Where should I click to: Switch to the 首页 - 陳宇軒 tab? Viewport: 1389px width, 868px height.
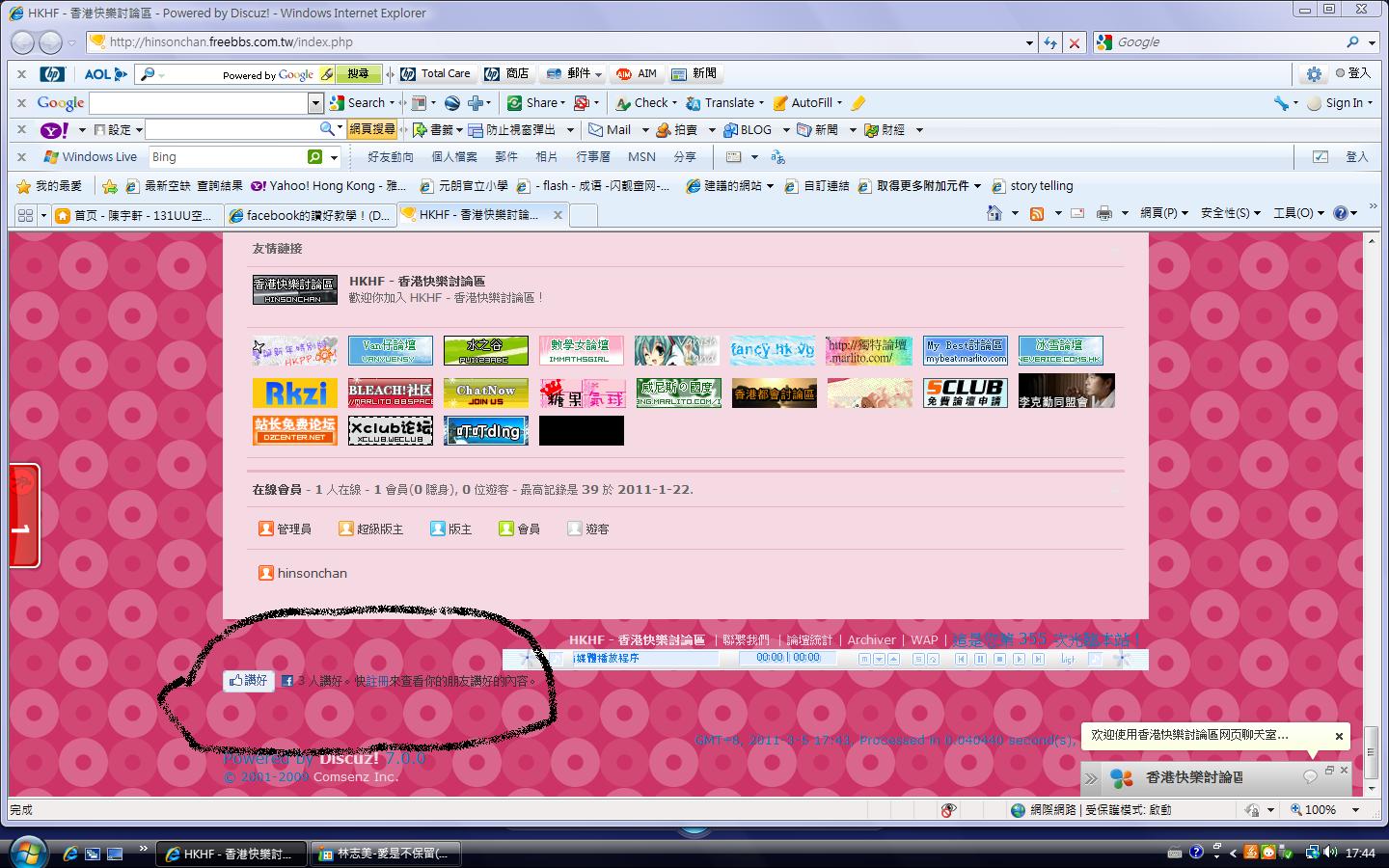133,215
